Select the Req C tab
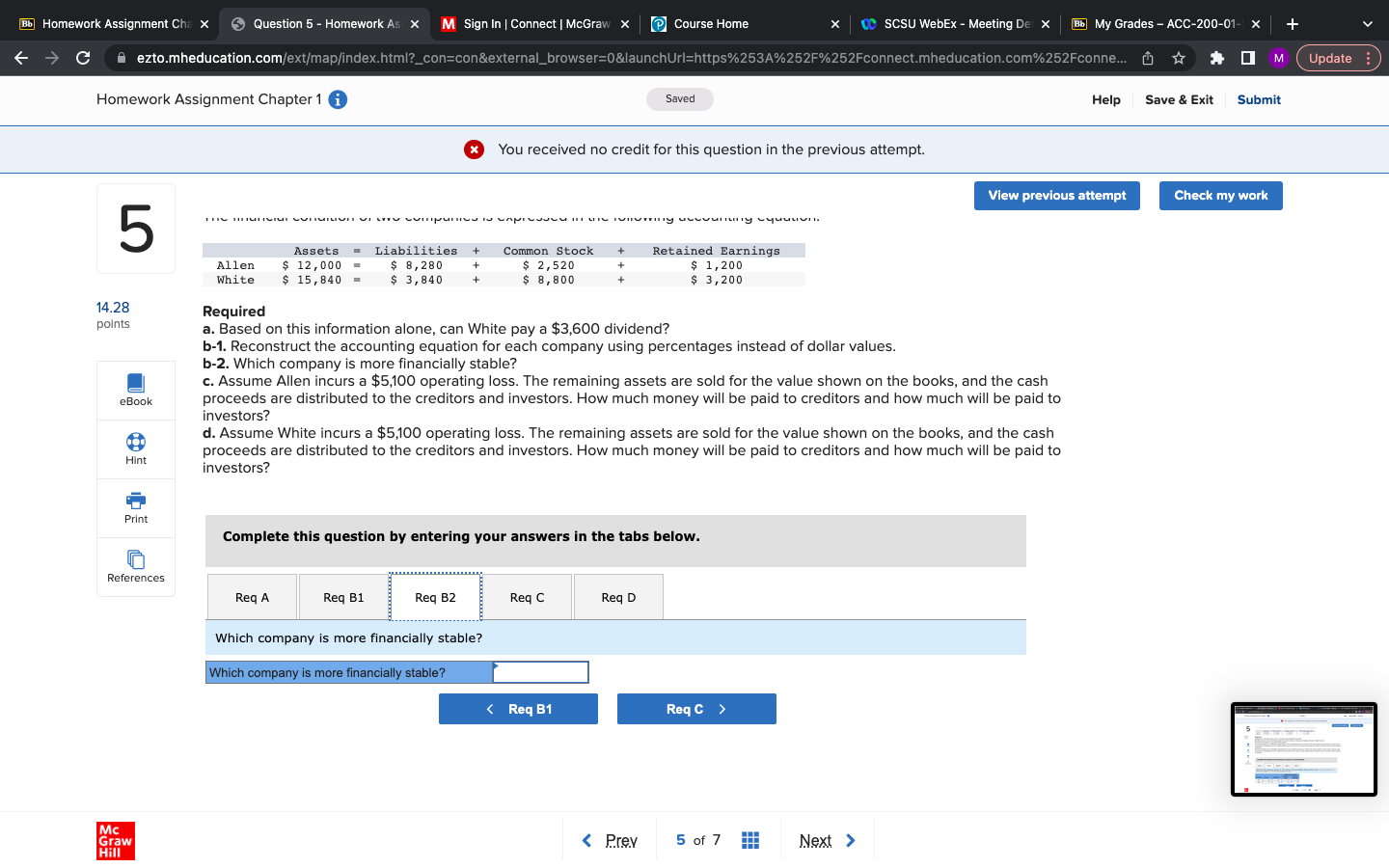 pyautogui.click(x=527, y=597)
